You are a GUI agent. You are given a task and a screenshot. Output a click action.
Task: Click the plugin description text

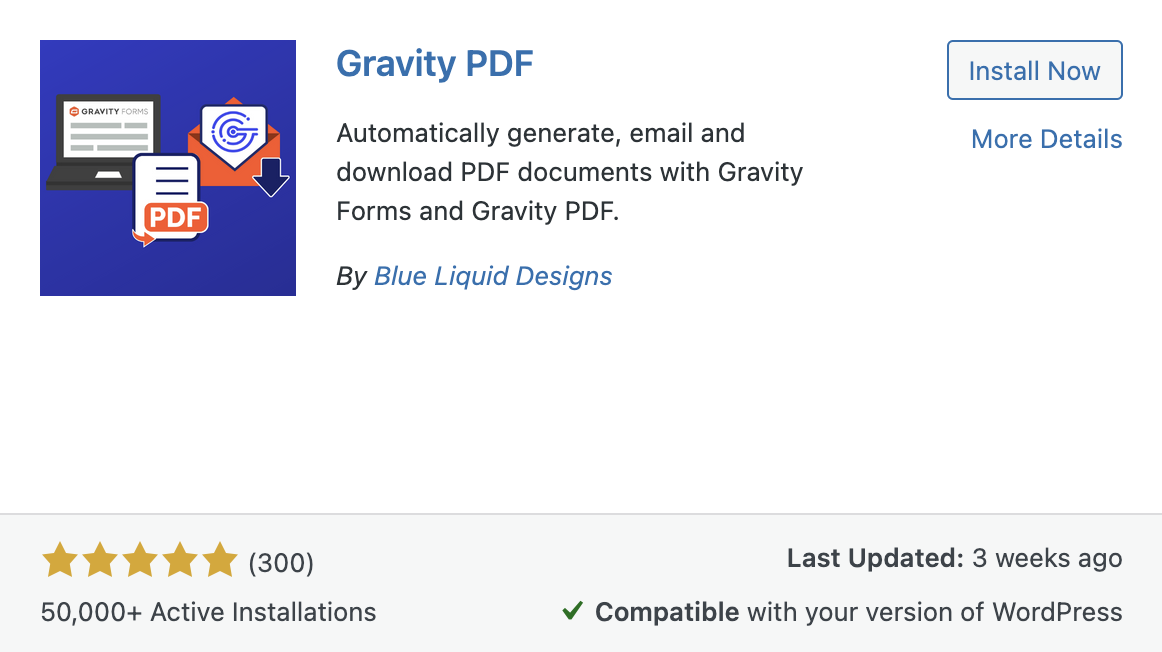[570, 171]
